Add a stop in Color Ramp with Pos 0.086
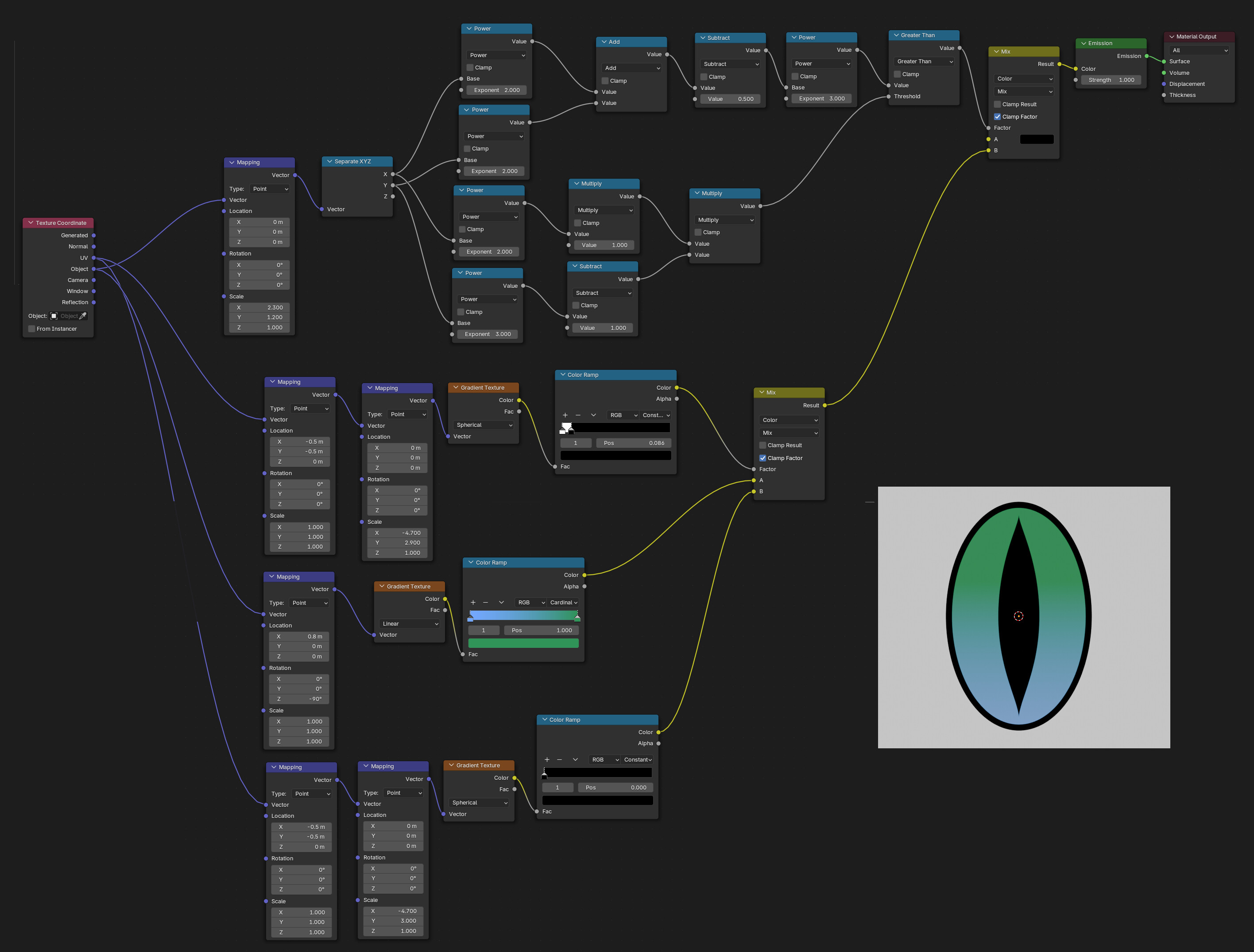 (565, 415)
